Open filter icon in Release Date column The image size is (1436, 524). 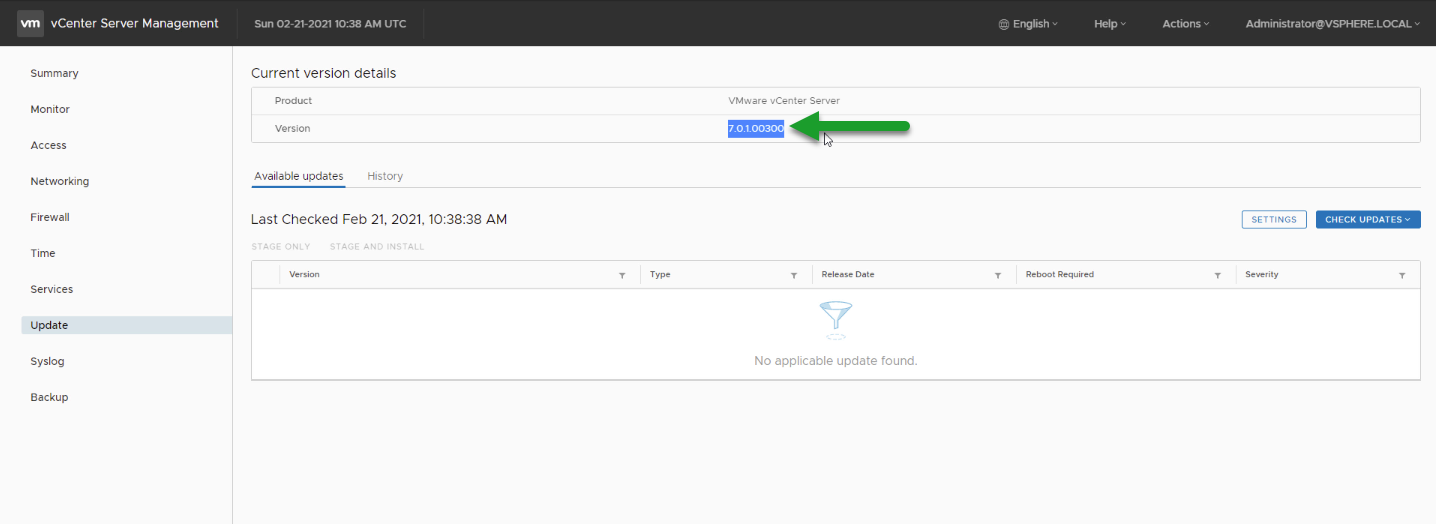pos(998,275)
